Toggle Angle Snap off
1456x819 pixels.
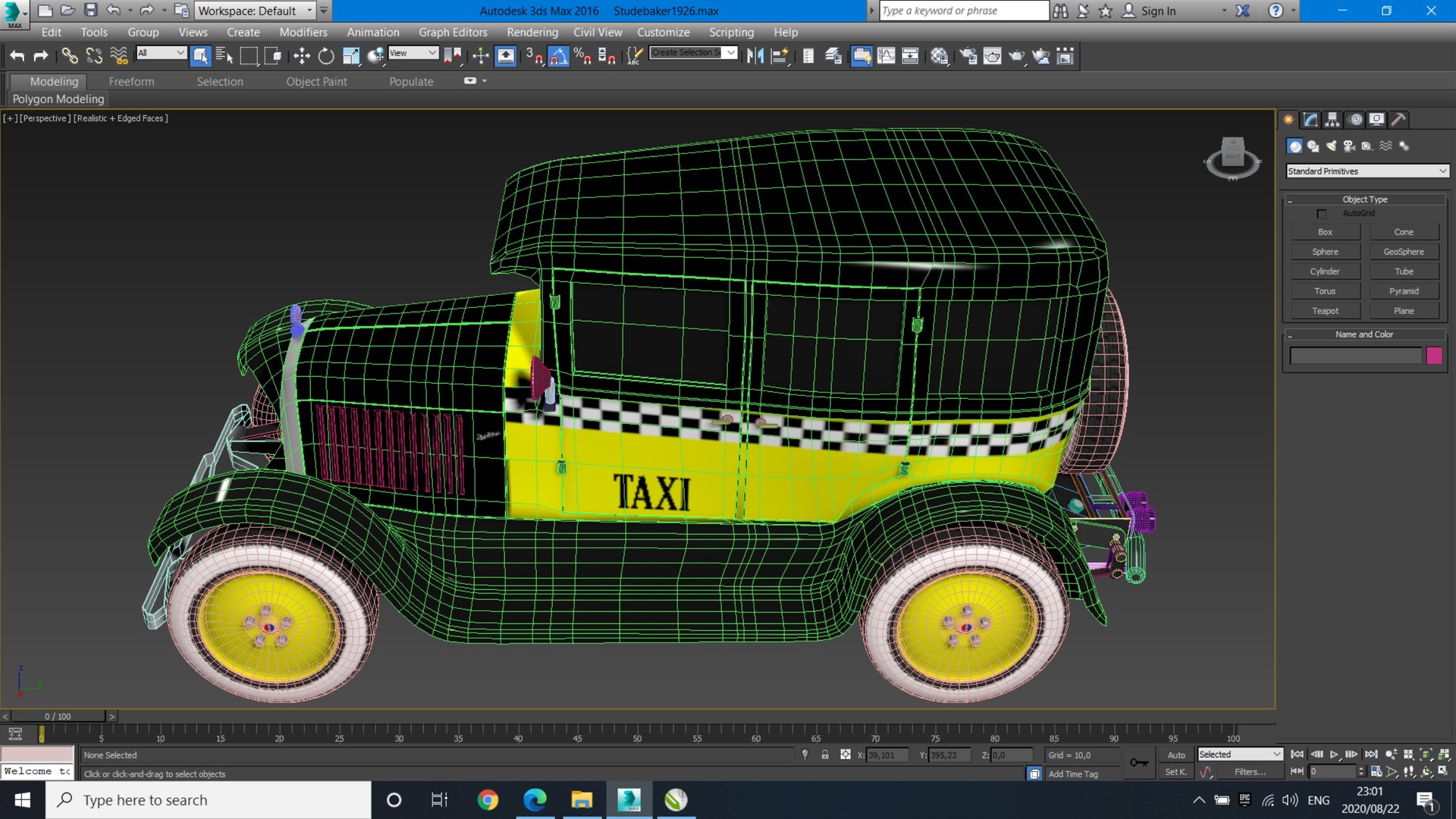(559, 55)
